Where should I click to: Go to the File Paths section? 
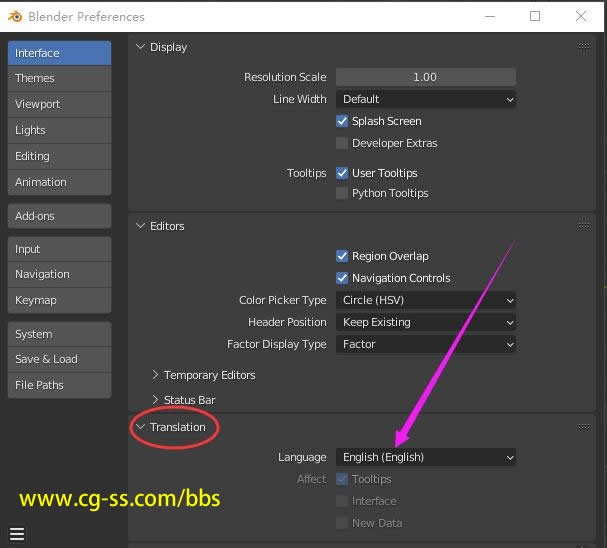pyautogui.click(x=58, y=385)
